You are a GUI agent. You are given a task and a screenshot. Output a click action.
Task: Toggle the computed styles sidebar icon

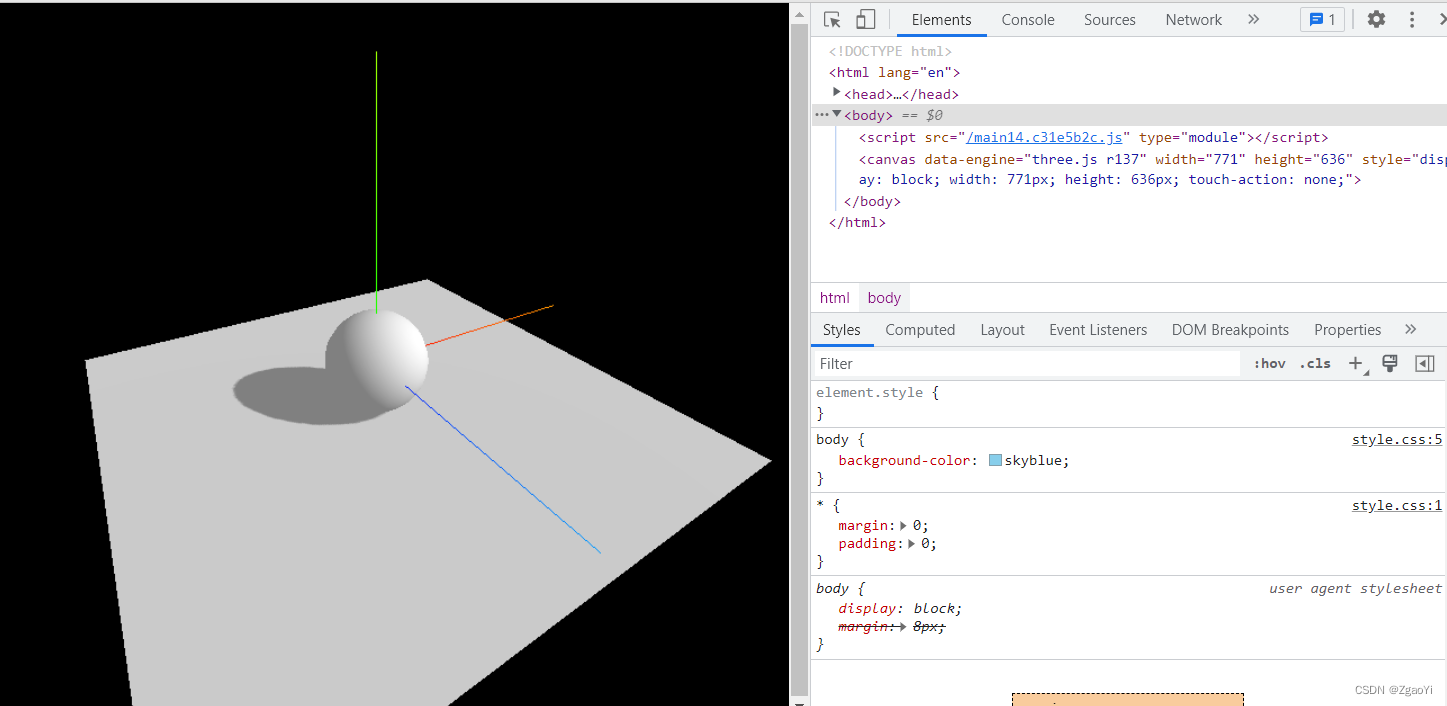click(x=1425, y=364)
